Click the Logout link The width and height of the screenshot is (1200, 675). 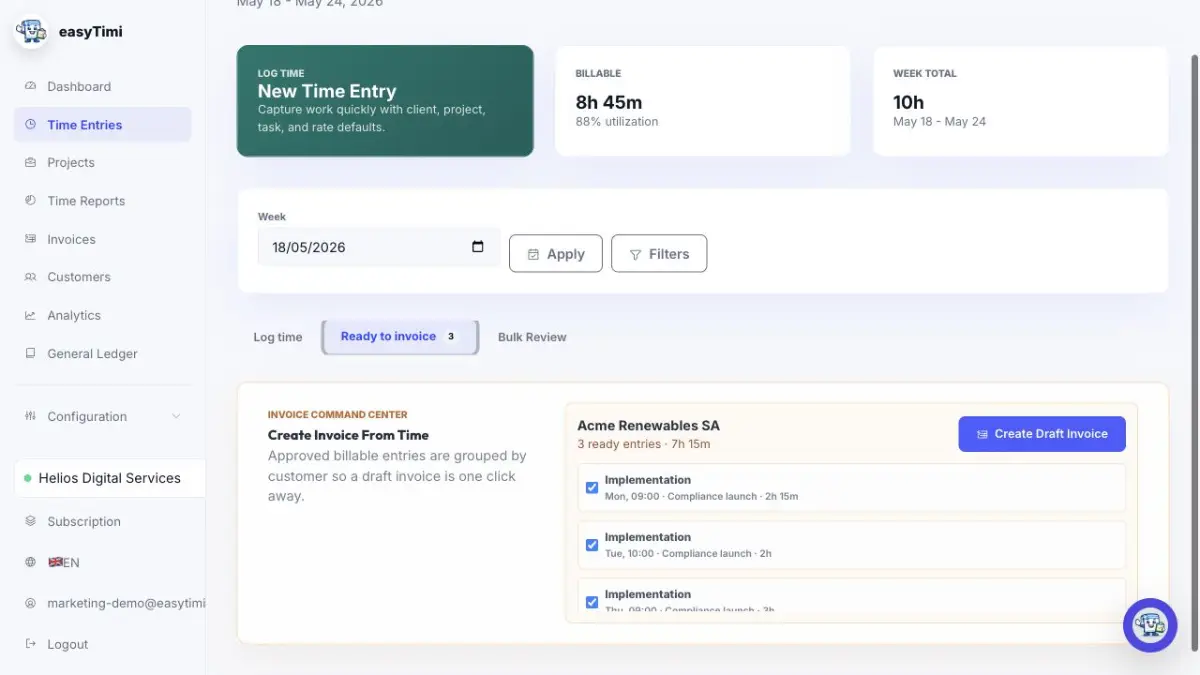[x=68, y=645]
